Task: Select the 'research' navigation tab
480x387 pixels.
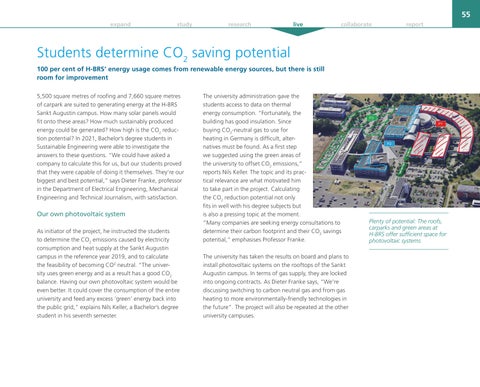Action: (239, 24)
